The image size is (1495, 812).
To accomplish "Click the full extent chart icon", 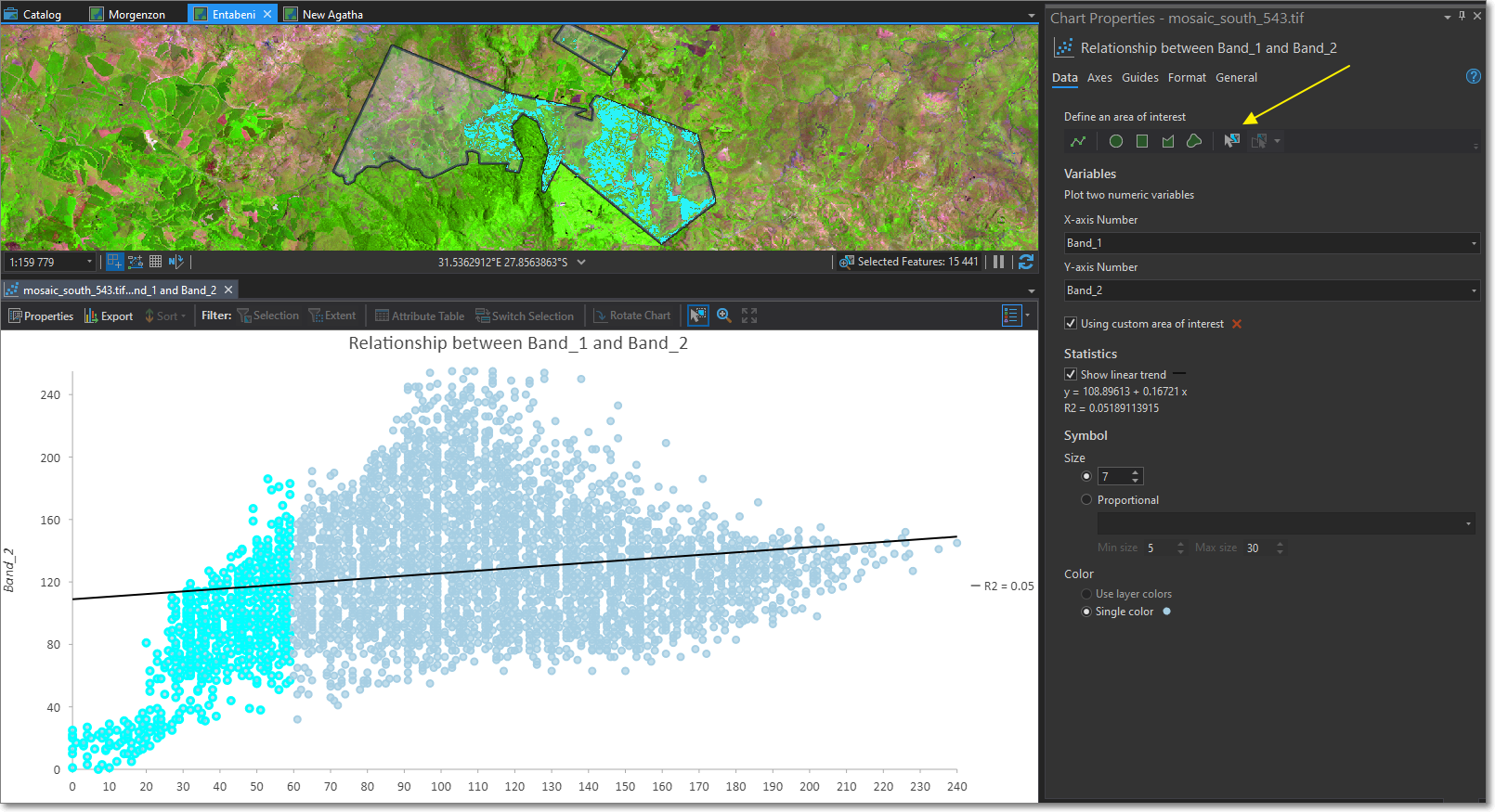I will (749, 316).
